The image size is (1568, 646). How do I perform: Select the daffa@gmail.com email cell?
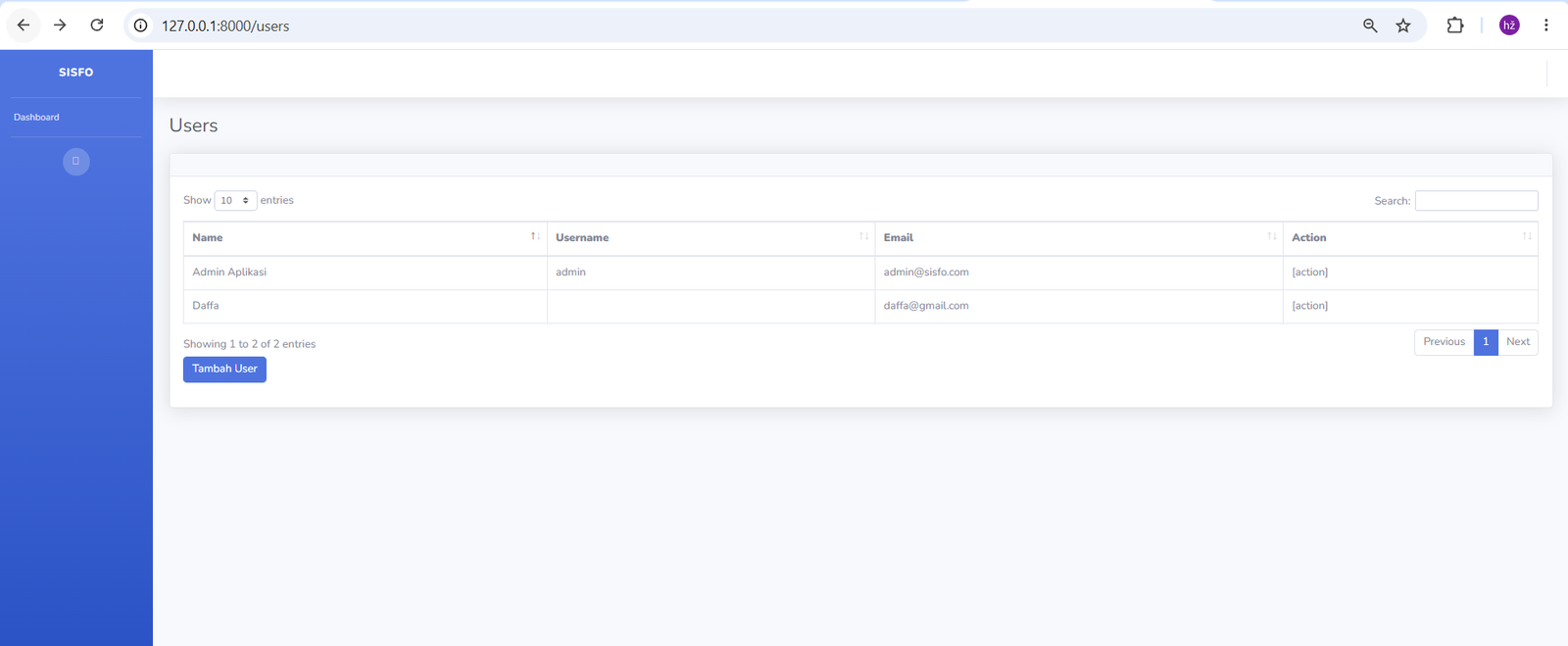[1078, 306]
